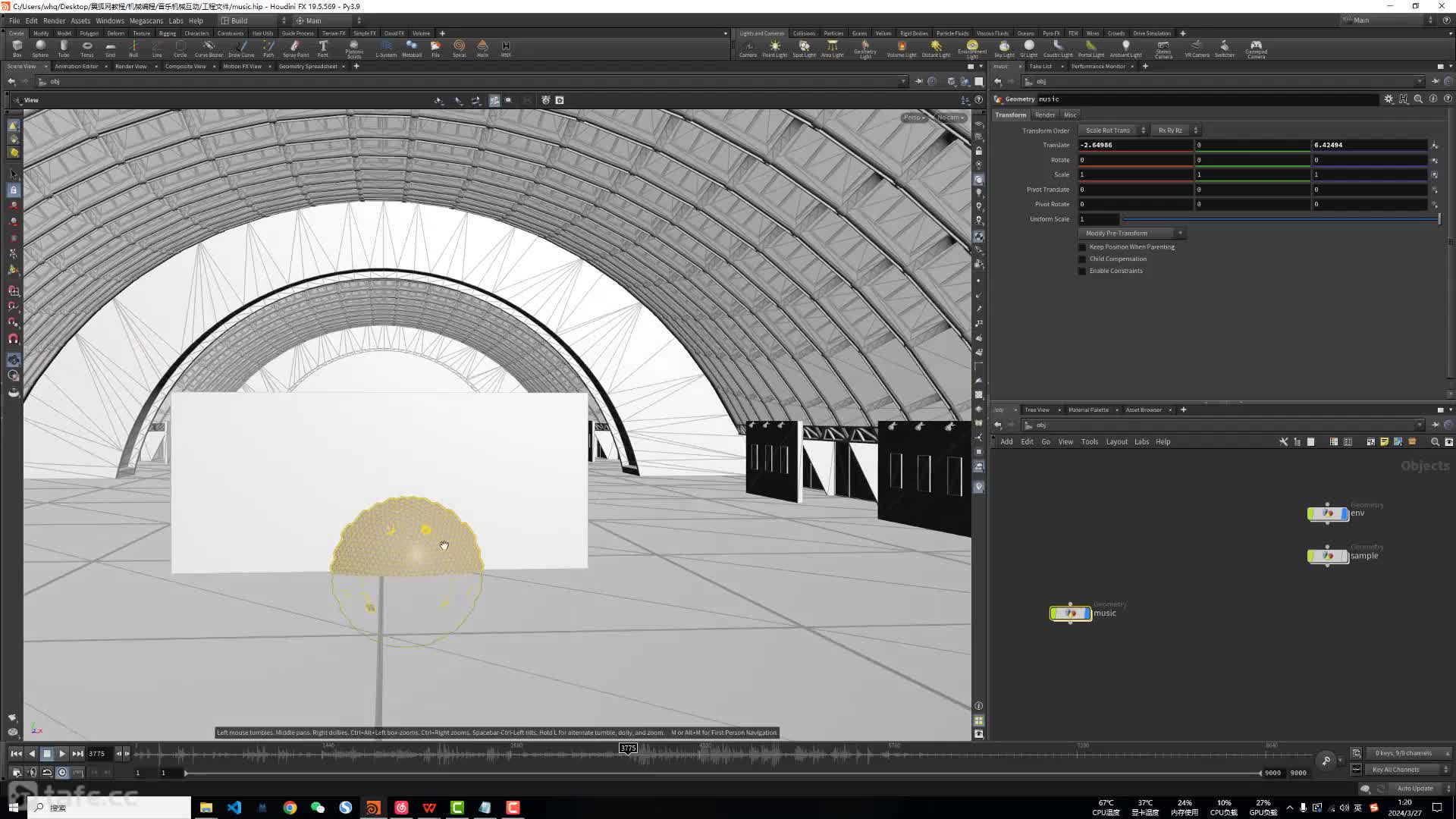This screenshot has width=1456, height=819.
Task: Switch to Material Palette tab
Action: click(x=1088, y=410)
